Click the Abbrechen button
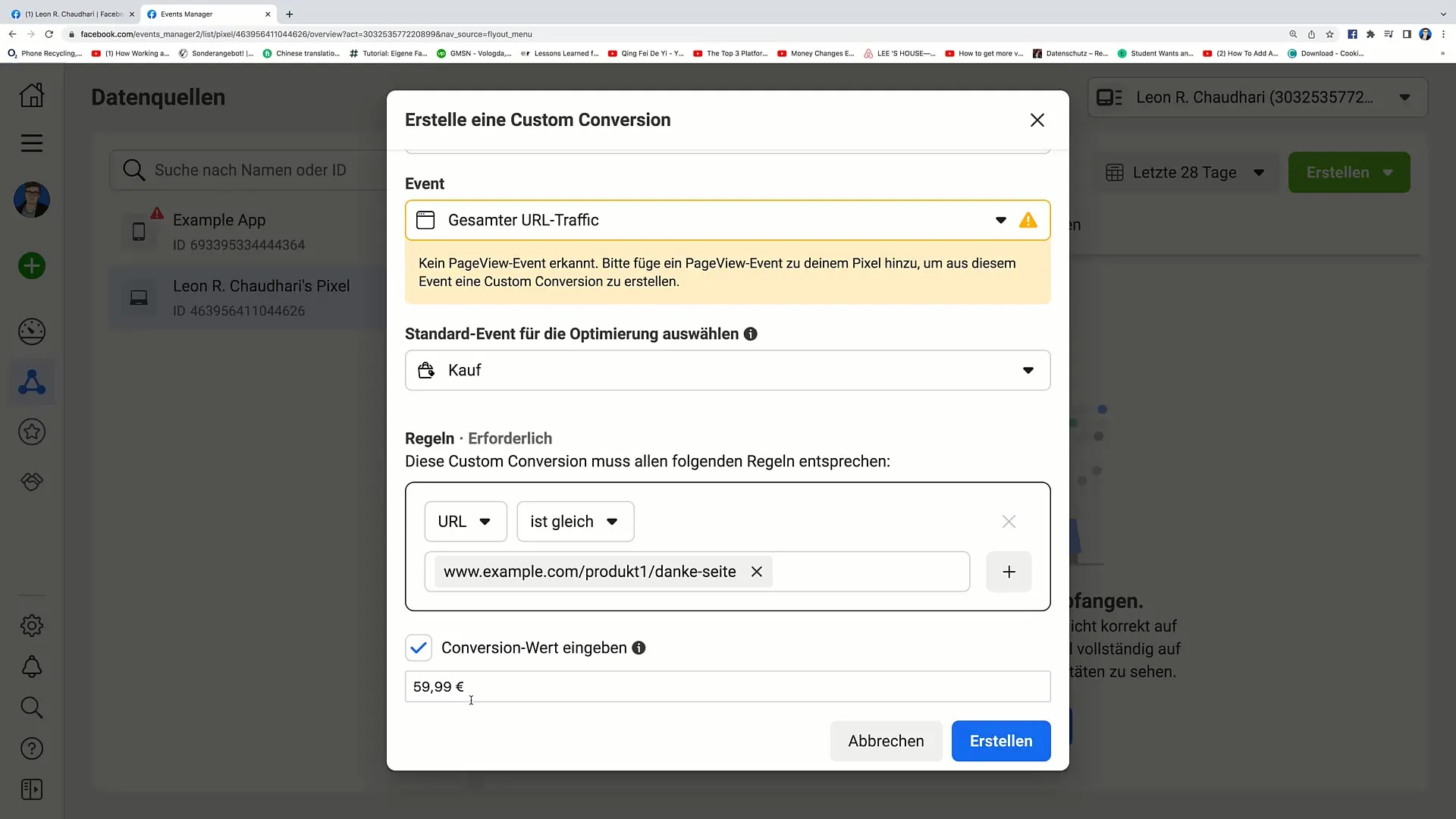 886,742
